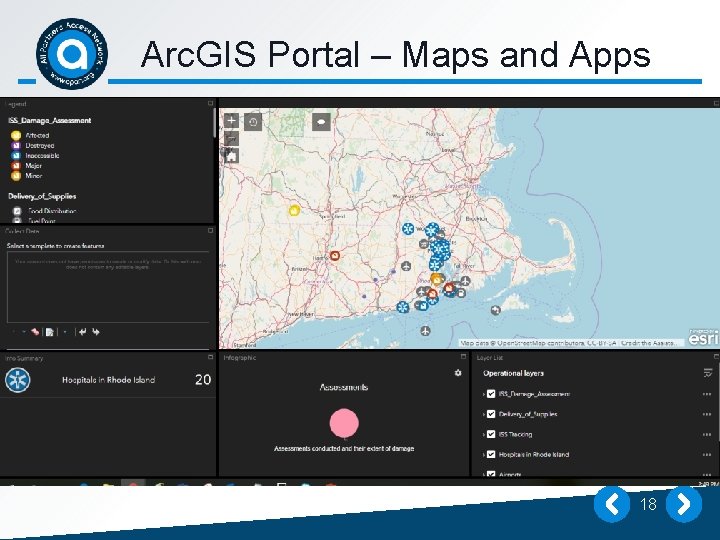Click the document icon in the edit toolbar
This screenshot has height=540, width=720.
point(50,332)
